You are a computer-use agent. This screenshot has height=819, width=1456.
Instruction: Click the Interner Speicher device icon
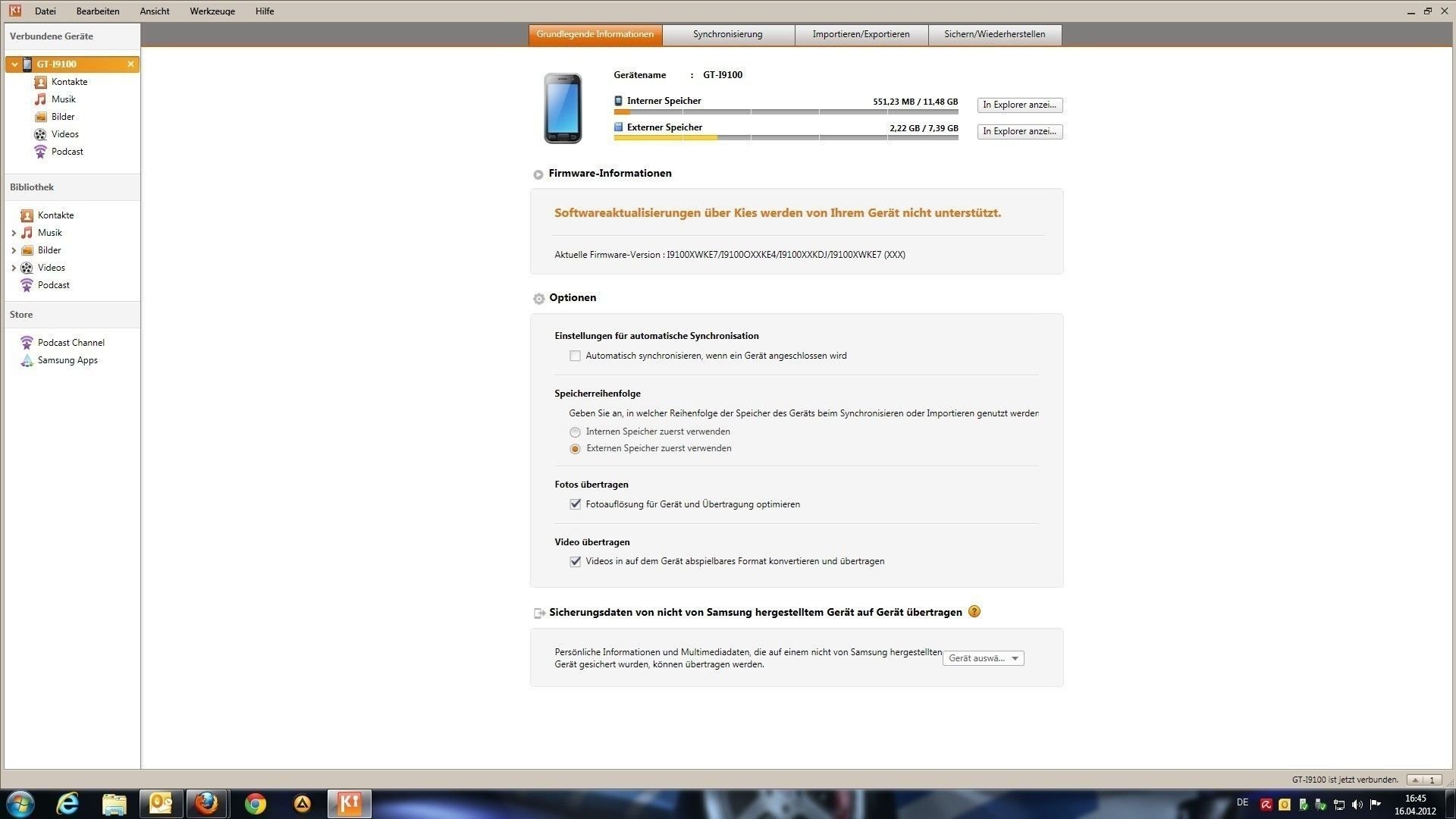[618, 101]
